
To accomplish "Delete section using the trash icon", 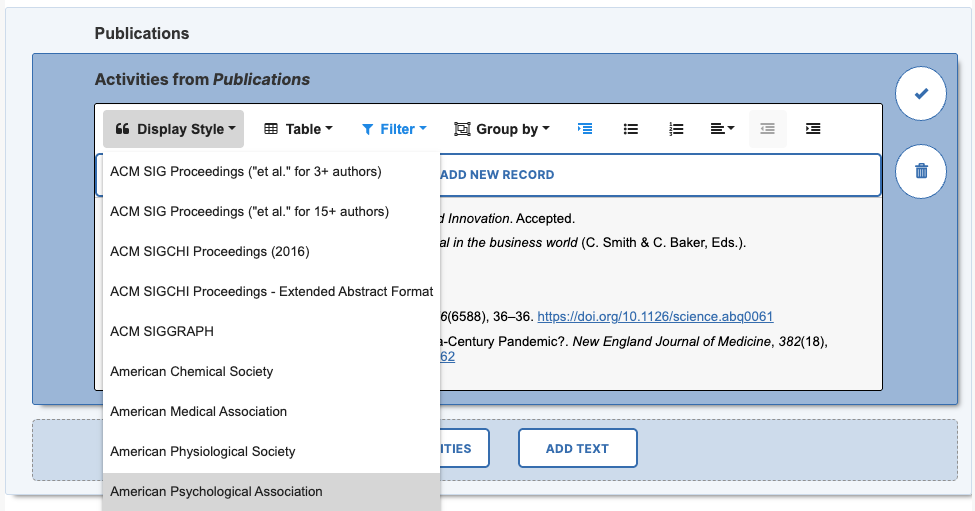I will pos(921,171).
